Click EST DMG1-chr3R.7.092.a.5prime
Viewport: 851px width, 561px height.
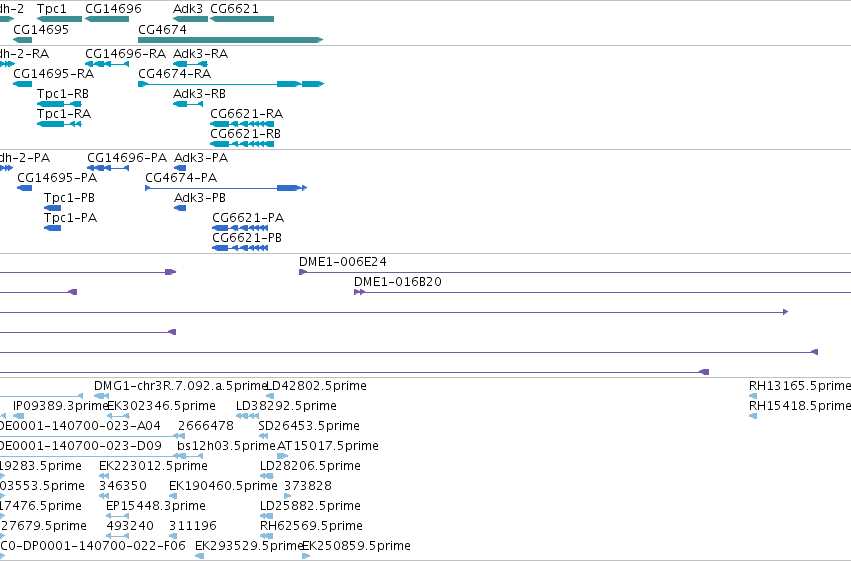[x=181, y=386]
